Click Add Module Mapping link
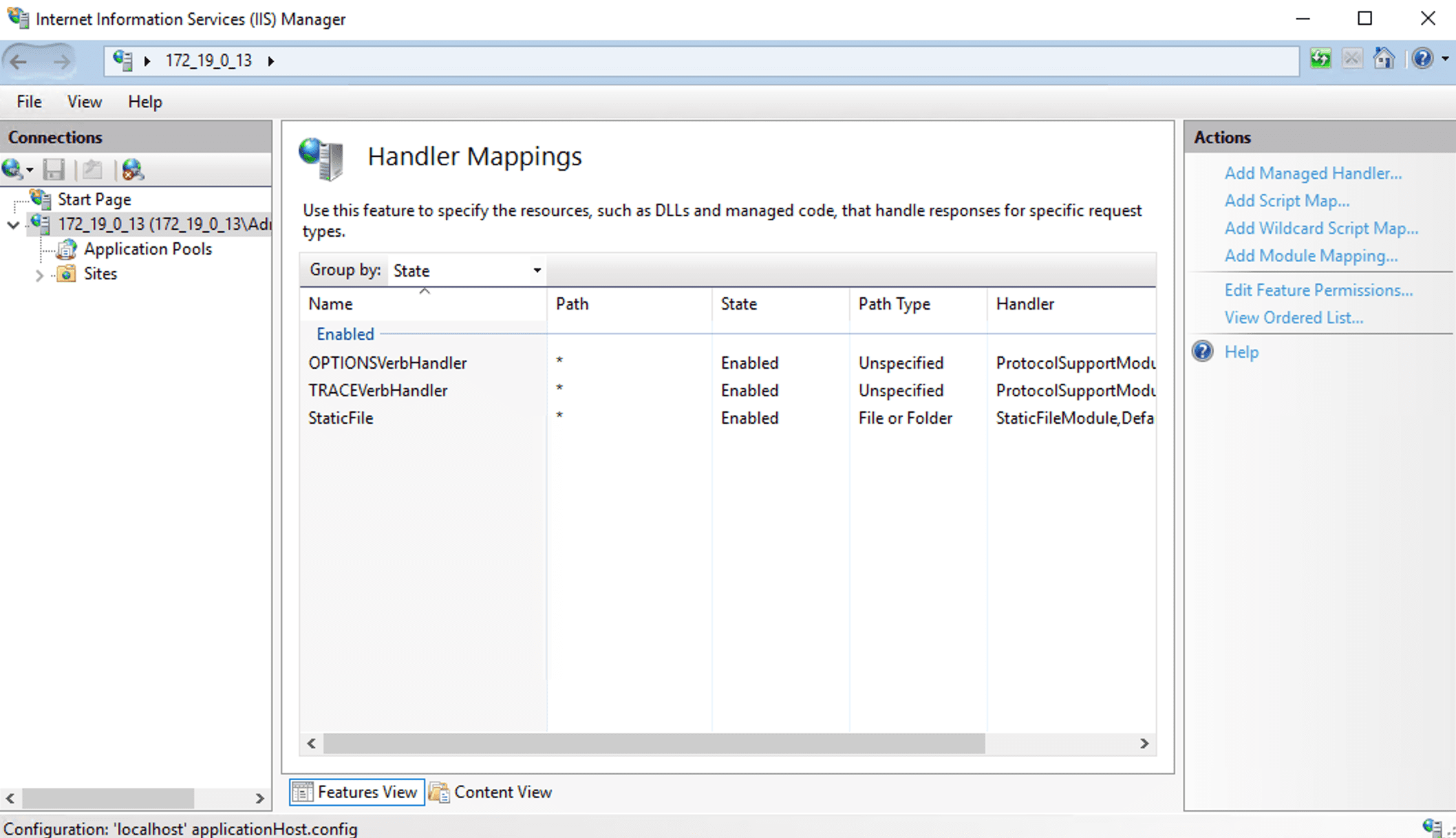This screenshot has height=838, width=1456. [1311, 256]
